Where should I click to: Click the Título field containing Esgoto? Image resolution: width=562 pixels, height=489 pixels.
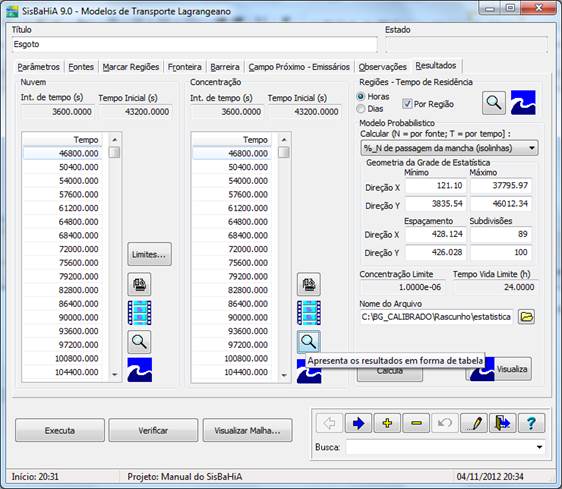coord(194,44)
